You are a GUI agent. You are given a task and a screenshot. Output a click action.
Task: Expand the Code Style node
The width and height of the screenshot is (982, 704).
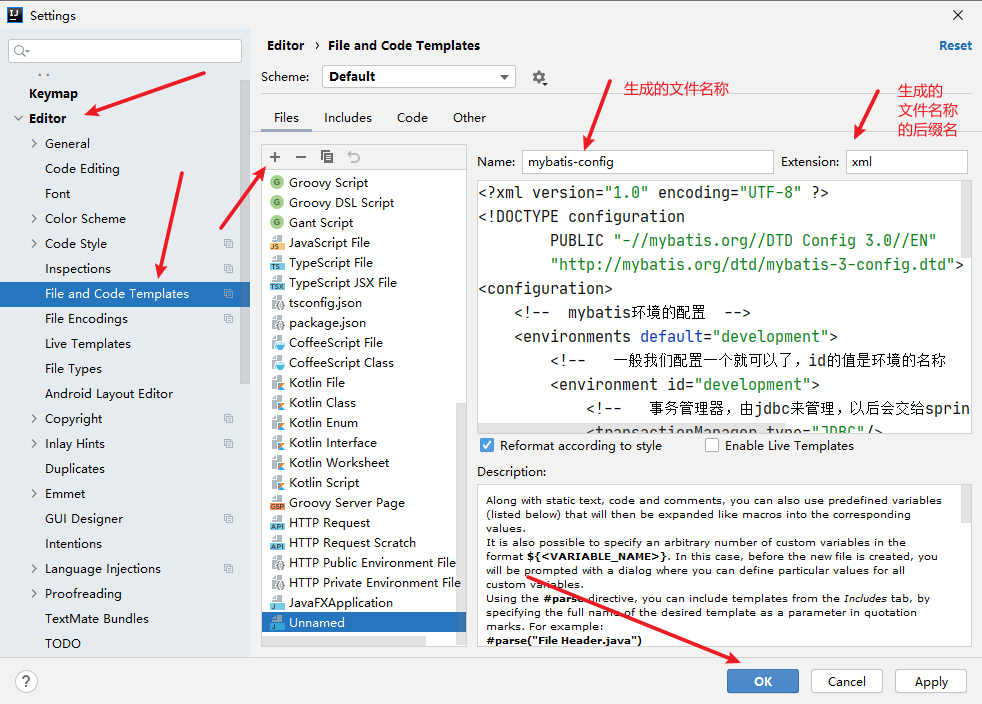34,244
